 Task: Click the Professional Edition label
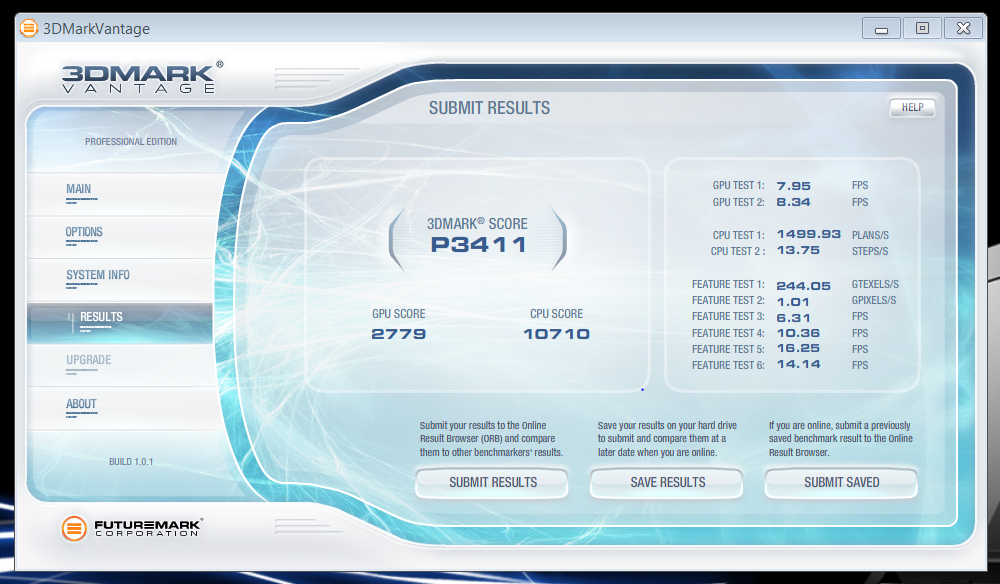131,142
